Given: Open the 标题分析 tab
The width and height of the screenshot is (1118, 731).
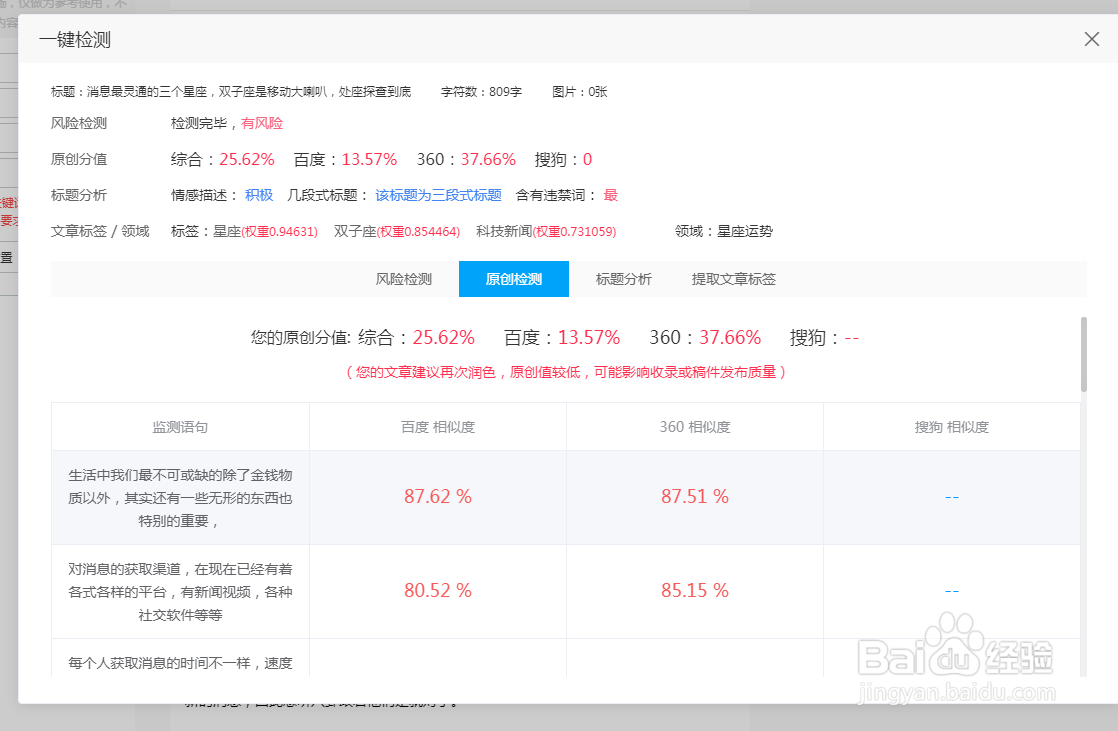Looking at the screenshot, I should (x=623, y=279).
